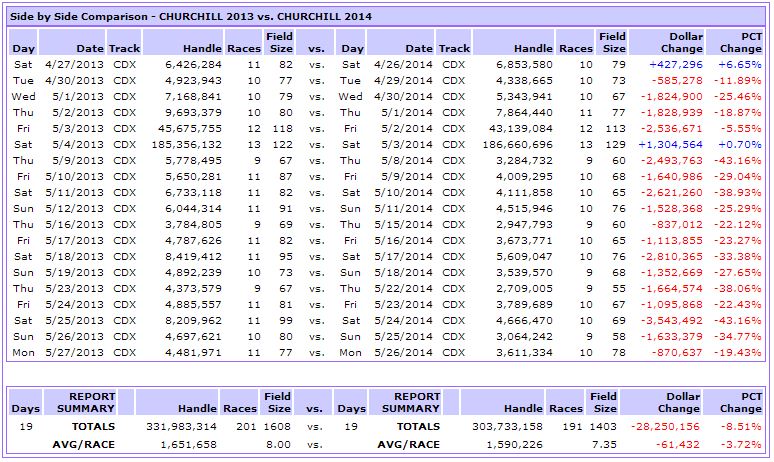The width and height of the screenshot is (774, 462).
Task: Click the date 5/12/2013
Action: click(x=75, y=209)
